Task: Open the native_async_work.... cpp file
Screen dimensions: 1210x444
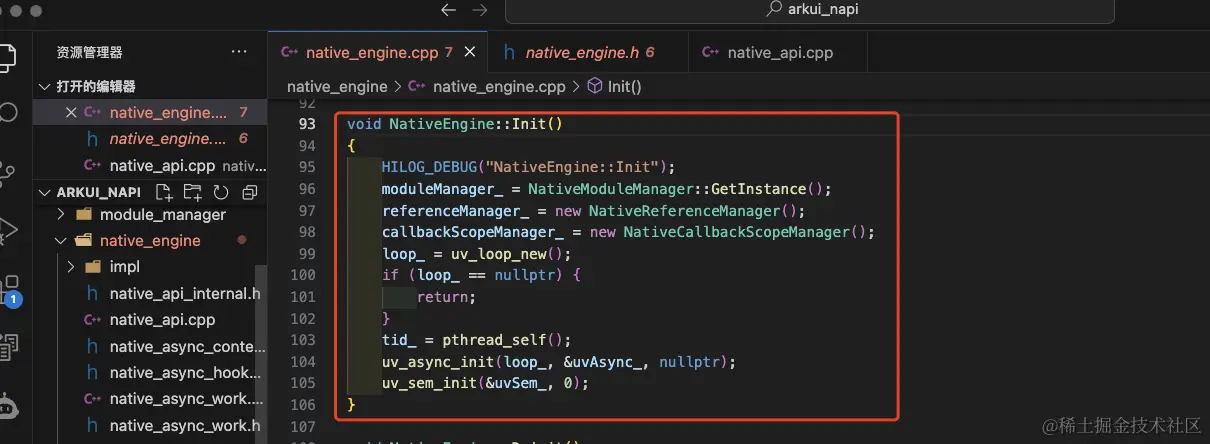Action: [x=150, y=399]
